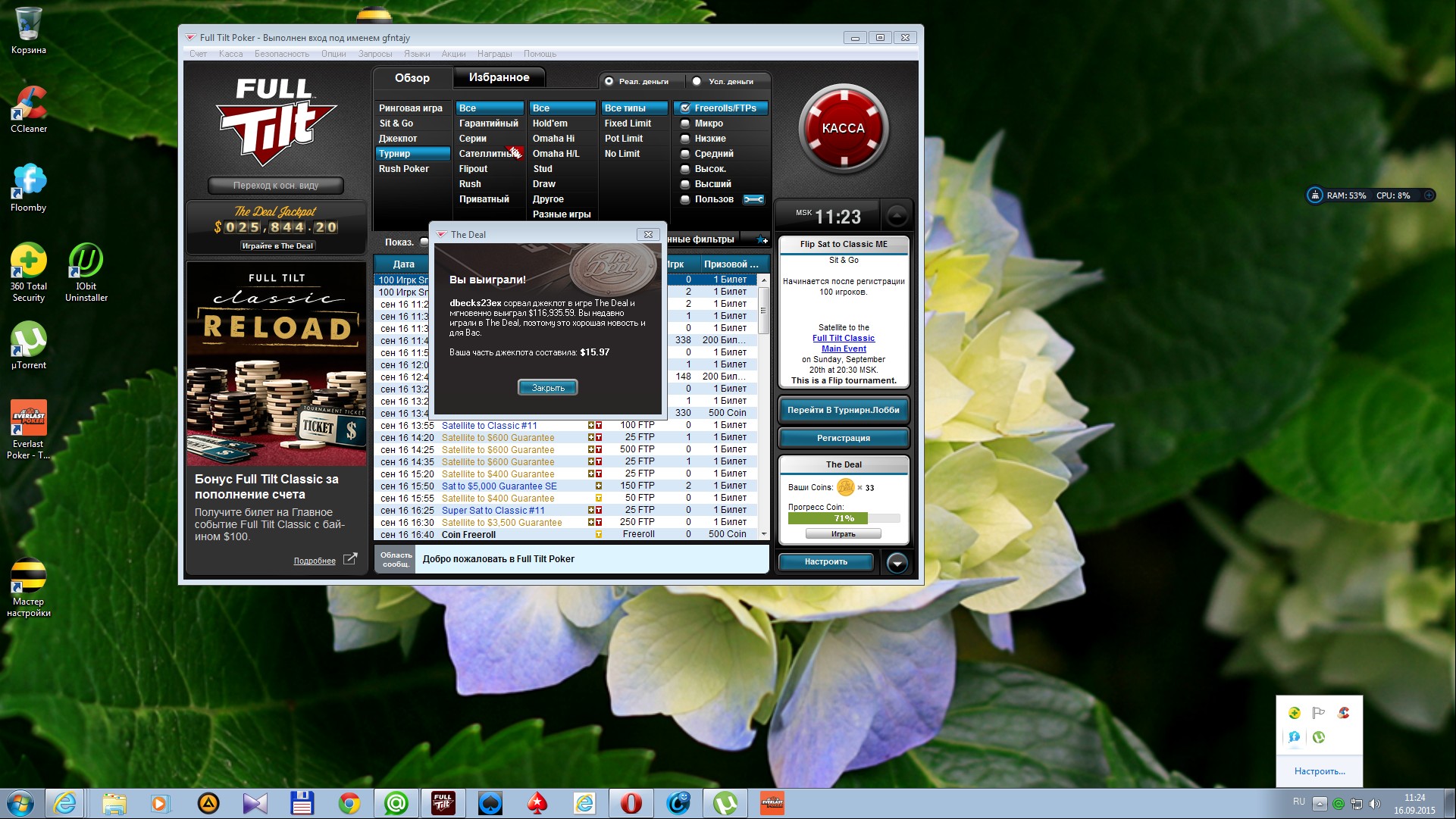Screen dimensions: 1456x819
Task: Open CCleaner desktop shortcut
Action: (28, 110)
